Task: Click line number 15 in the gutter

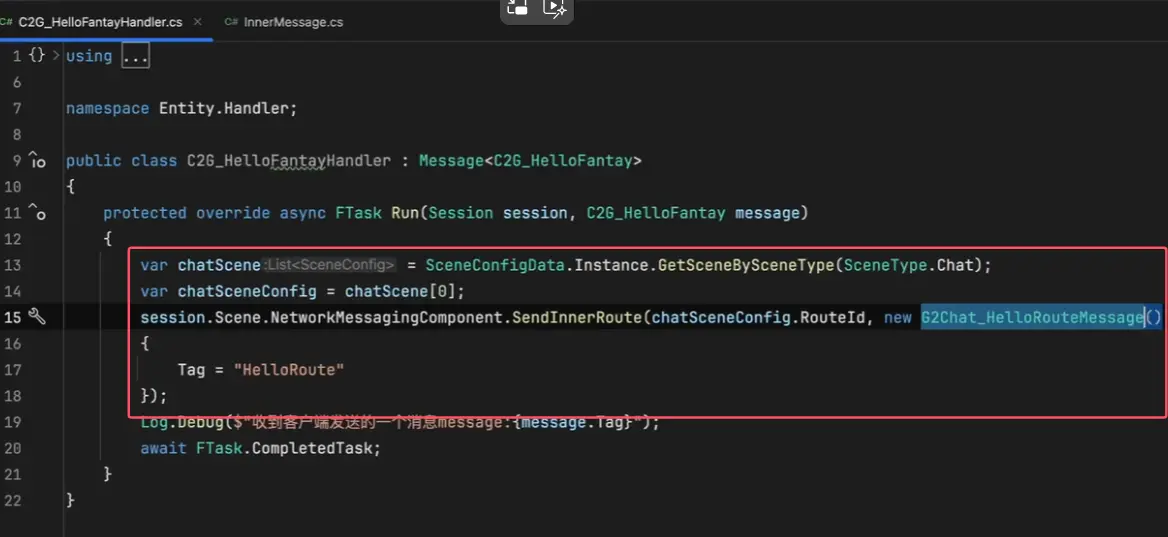Action: point(13,318)
